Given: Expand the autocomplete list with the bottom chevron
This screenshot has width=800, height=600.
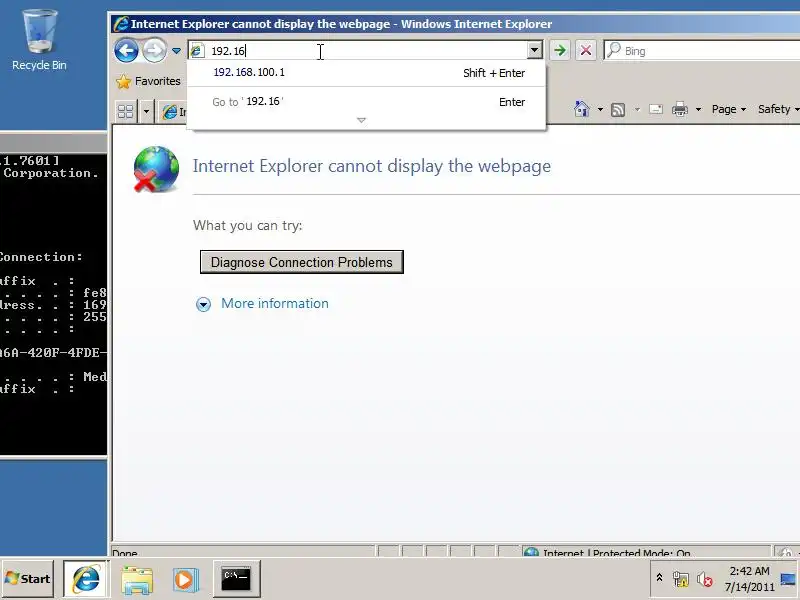Looking at the screenshot, I should coord(361,120).
